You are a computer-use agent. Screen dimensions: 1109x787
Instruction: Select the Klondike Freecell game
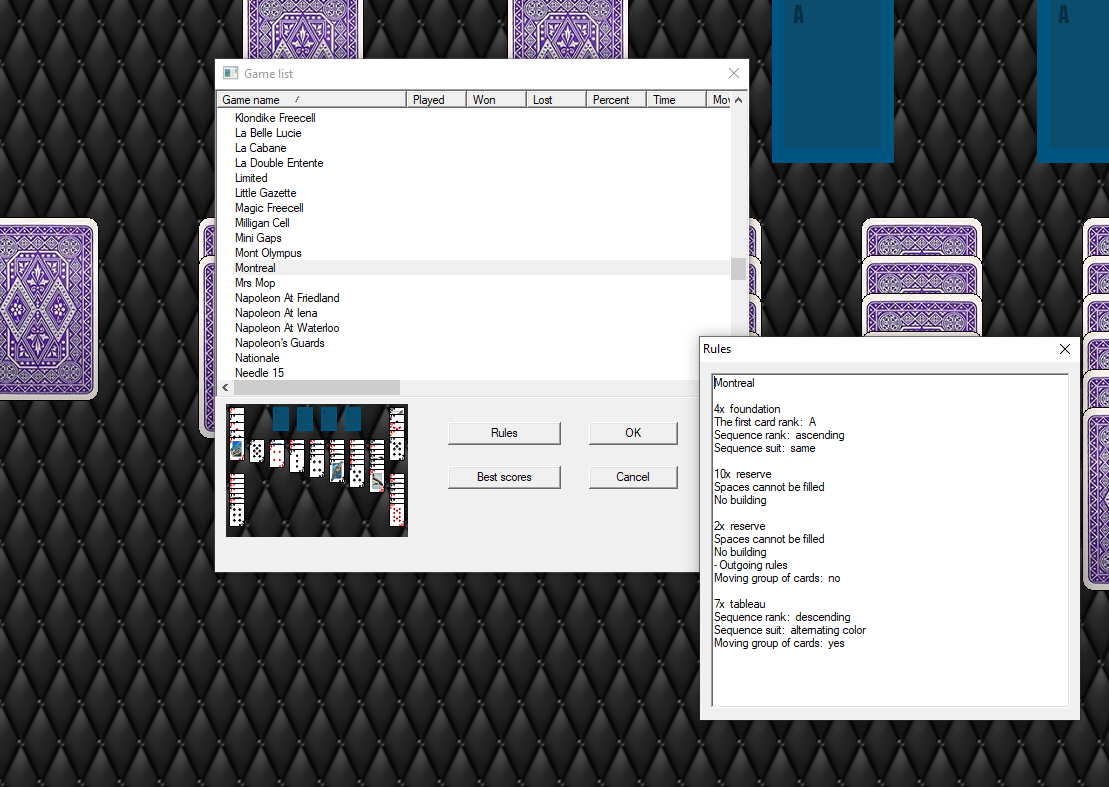pos(275,117)
